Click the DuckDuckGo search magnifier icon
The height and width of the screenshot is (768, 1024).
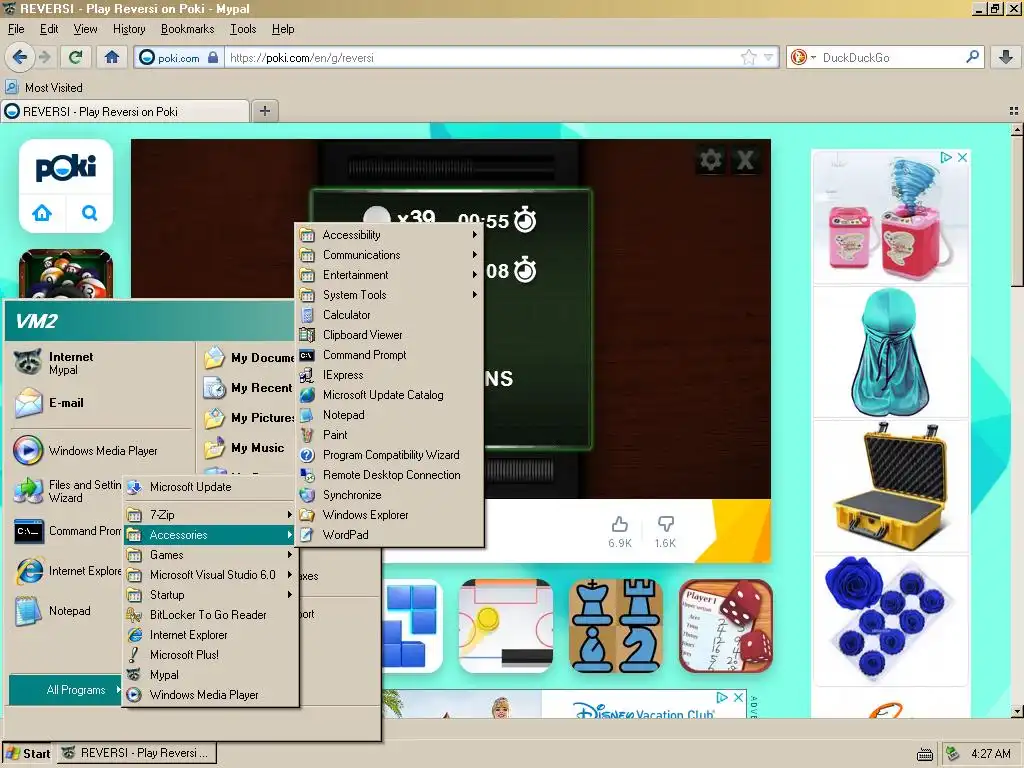(x=972, y=57)
